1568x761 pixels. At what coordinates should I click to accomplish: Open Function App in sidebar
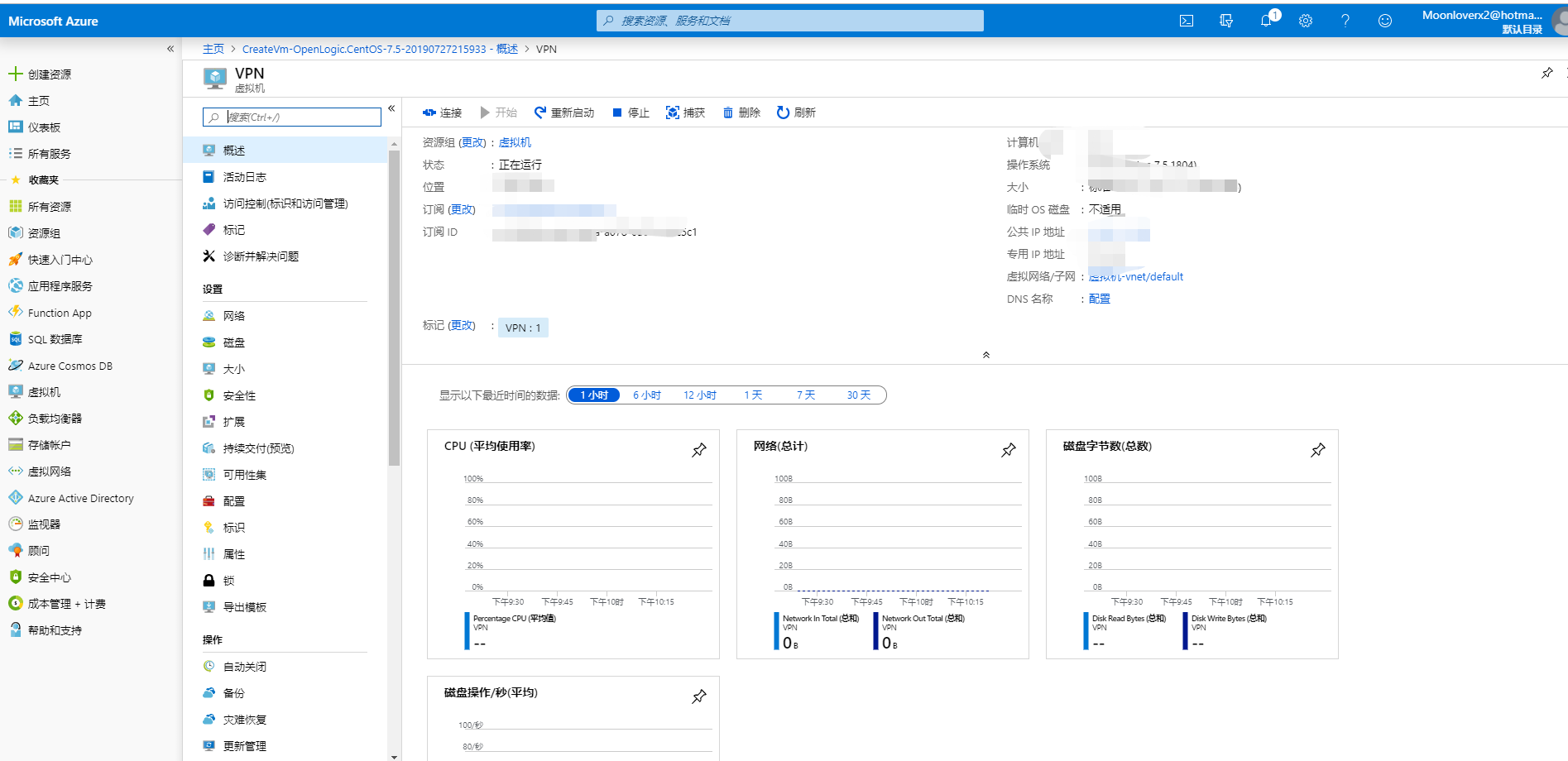coord(50,313)
